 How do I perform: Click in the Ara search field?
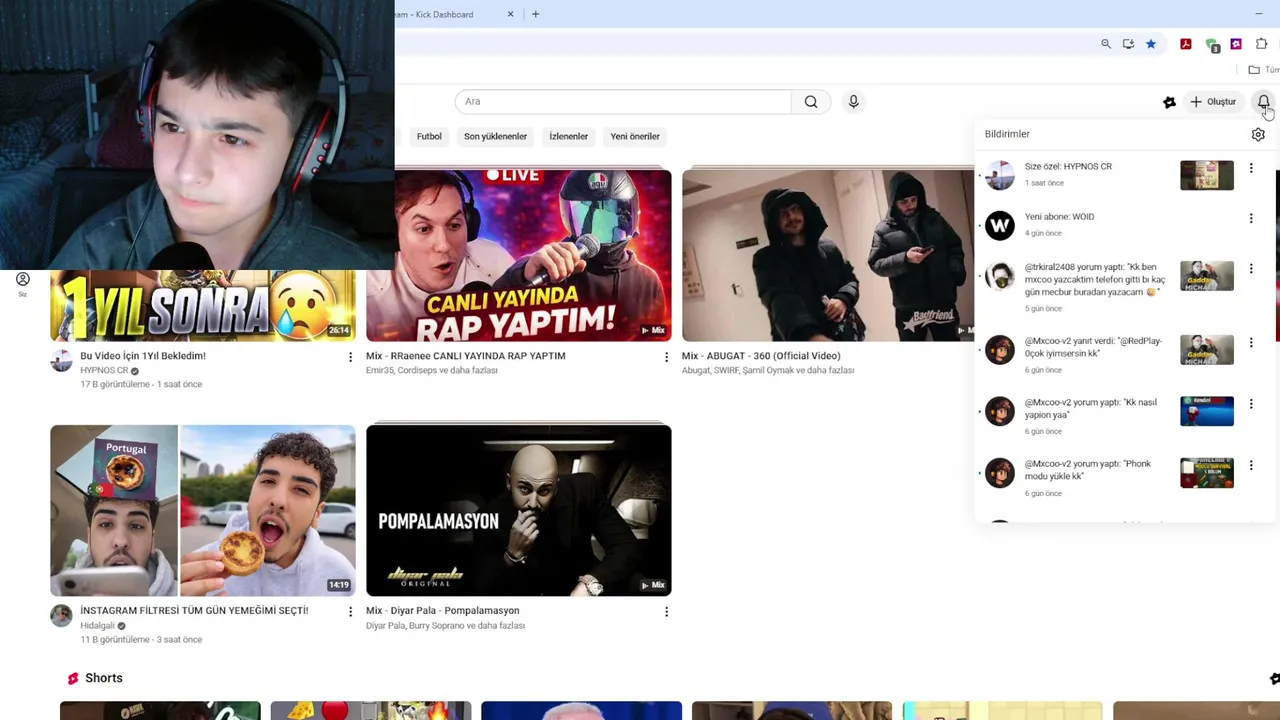pos(622,101)
